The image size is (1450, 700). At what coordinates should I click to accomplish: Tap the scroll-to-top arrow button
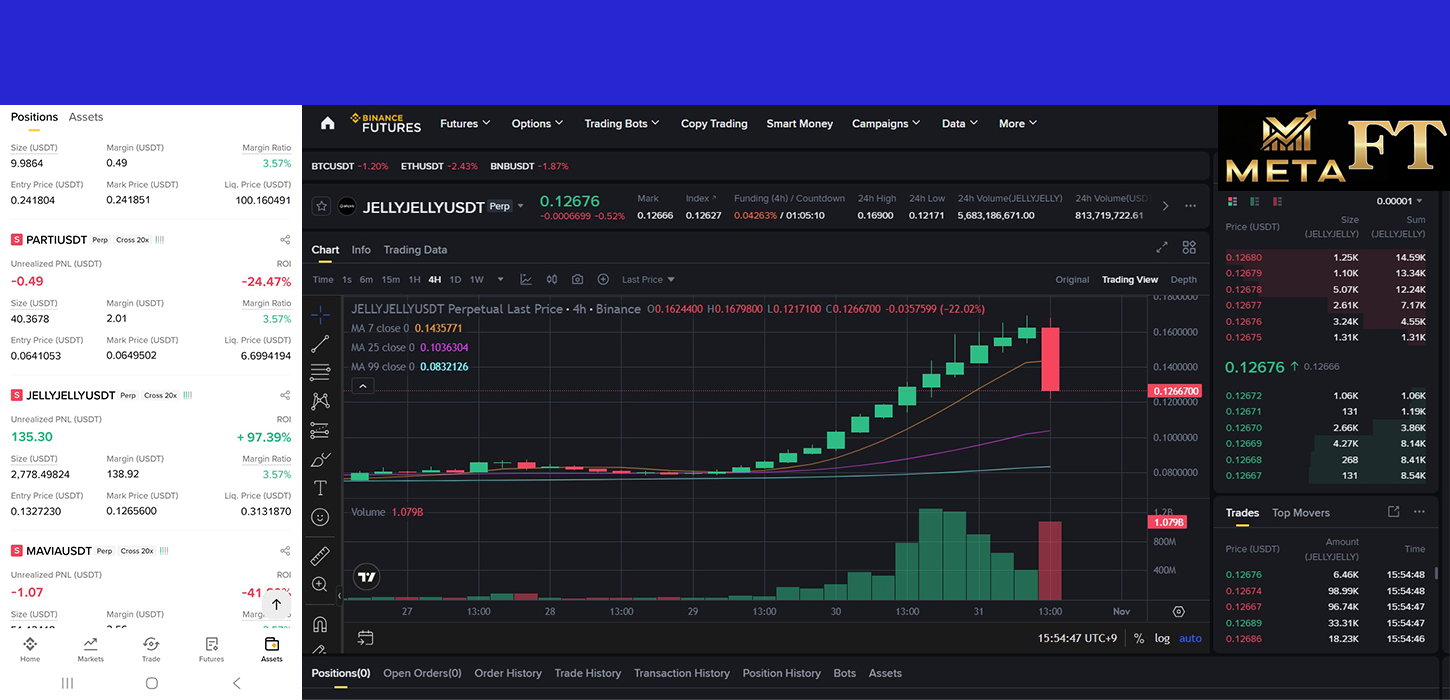(277, 604)
